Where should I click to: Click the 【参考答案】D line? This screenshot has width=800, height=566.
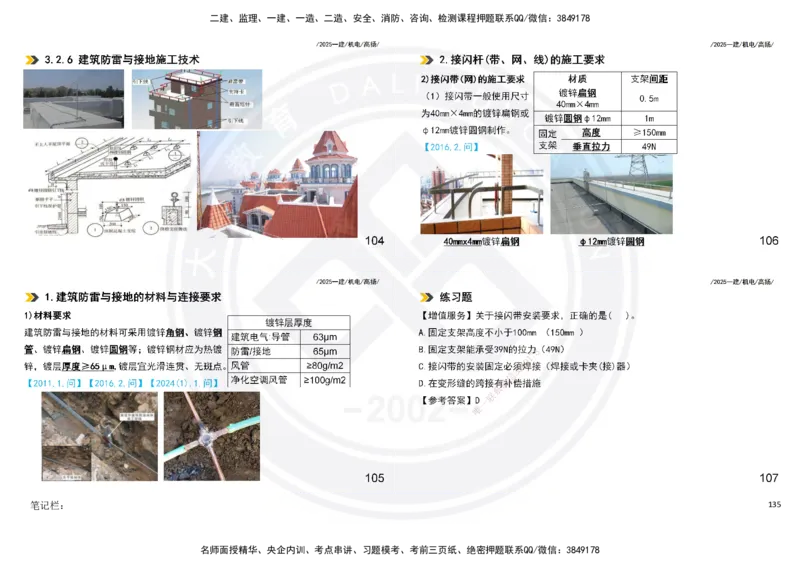(451, 400)
